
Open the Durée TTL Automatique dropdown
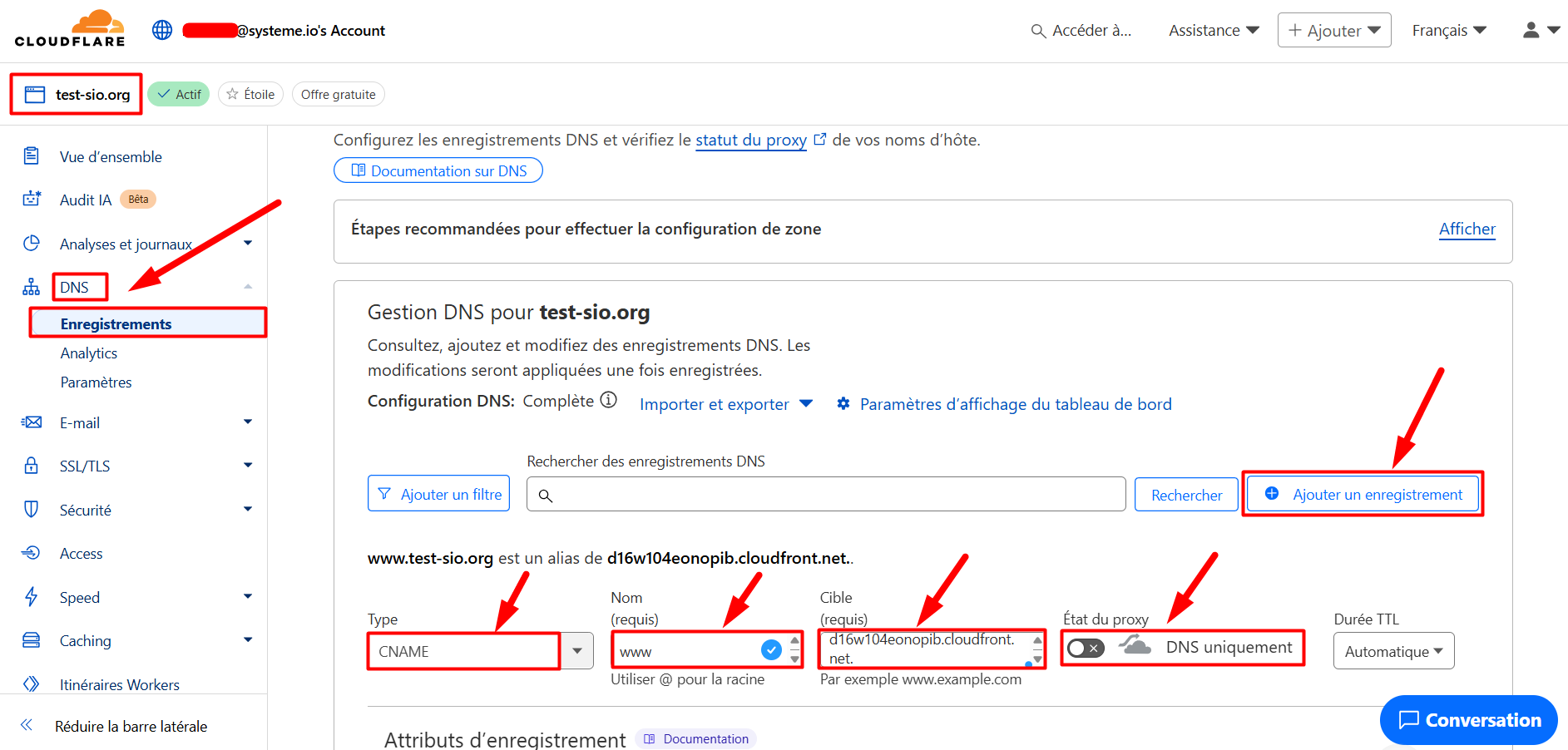click(x=1393, y=651)
